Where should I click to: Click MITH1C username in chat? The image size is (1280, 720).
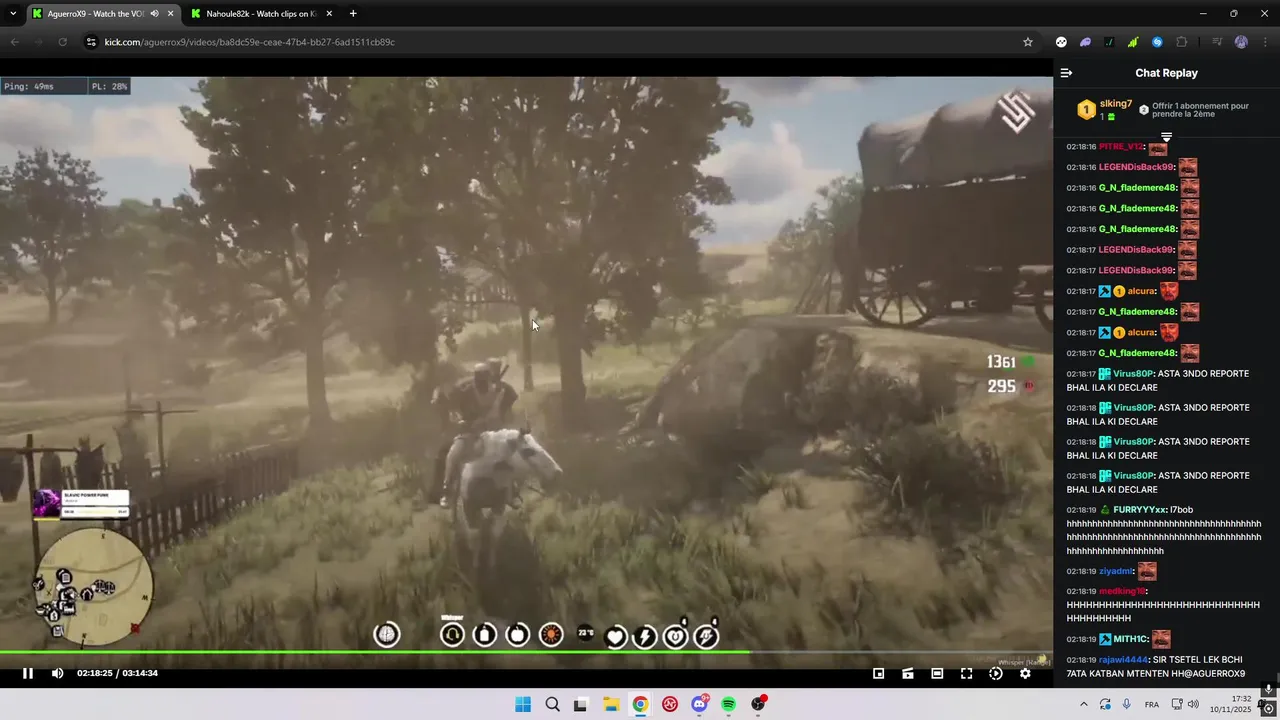point(1130,639)
